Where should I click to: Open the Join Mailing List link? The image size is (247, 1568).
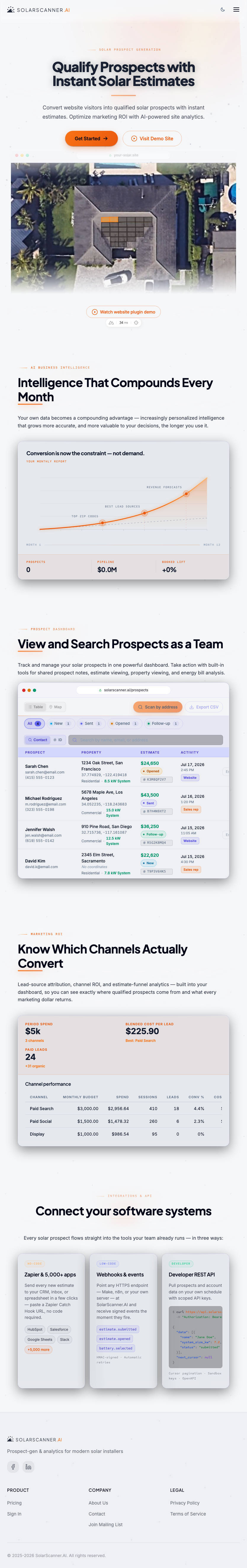[x=105, y=1524]
